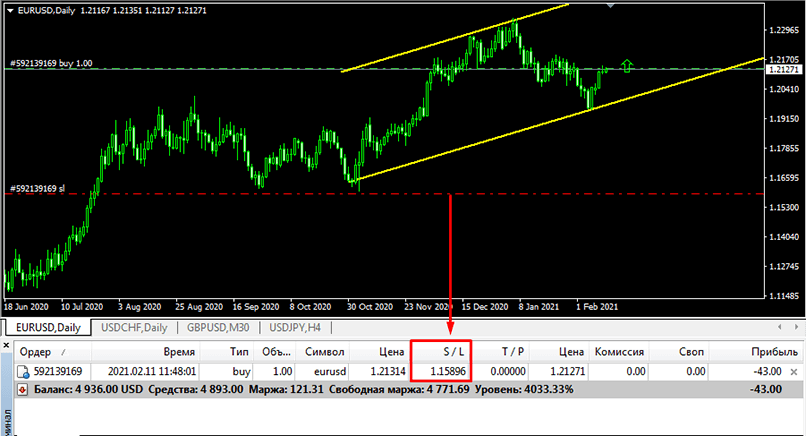
Task: Click the order profit cell -43.00
Action: [765, 371]
